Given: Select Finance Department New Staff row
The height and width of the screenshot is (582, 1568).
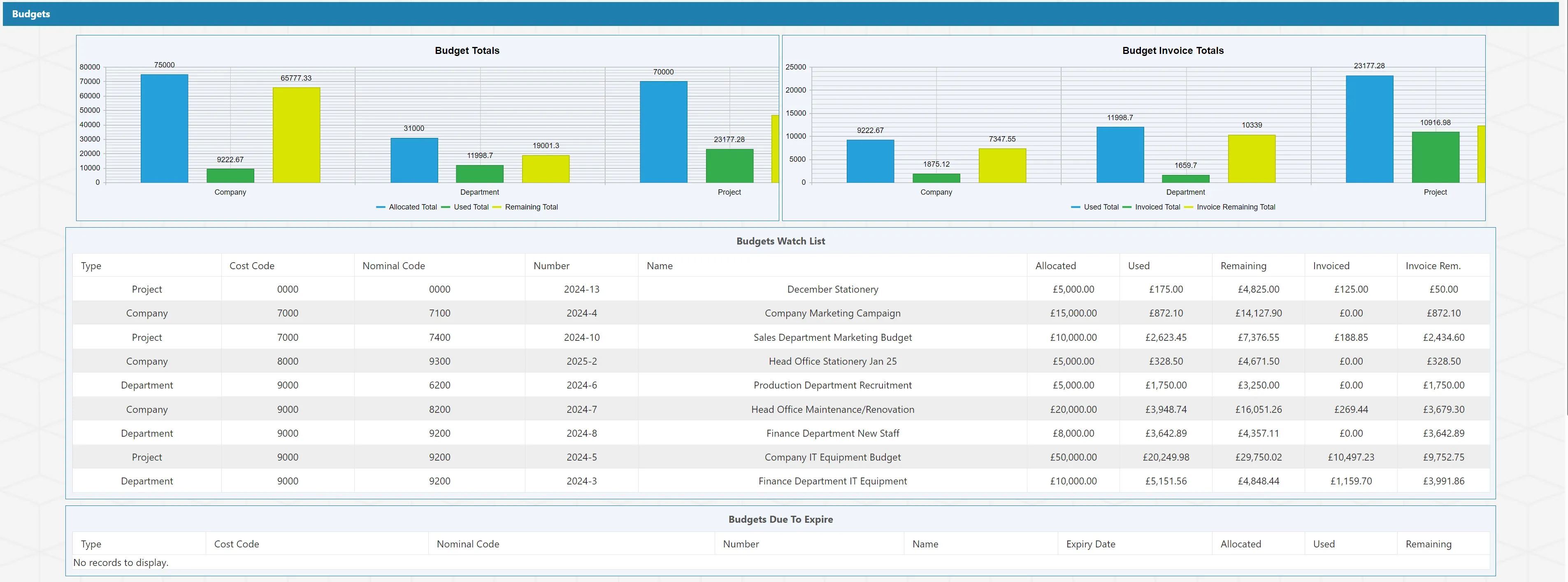Looking at the screenshot, I should [781, 433].
